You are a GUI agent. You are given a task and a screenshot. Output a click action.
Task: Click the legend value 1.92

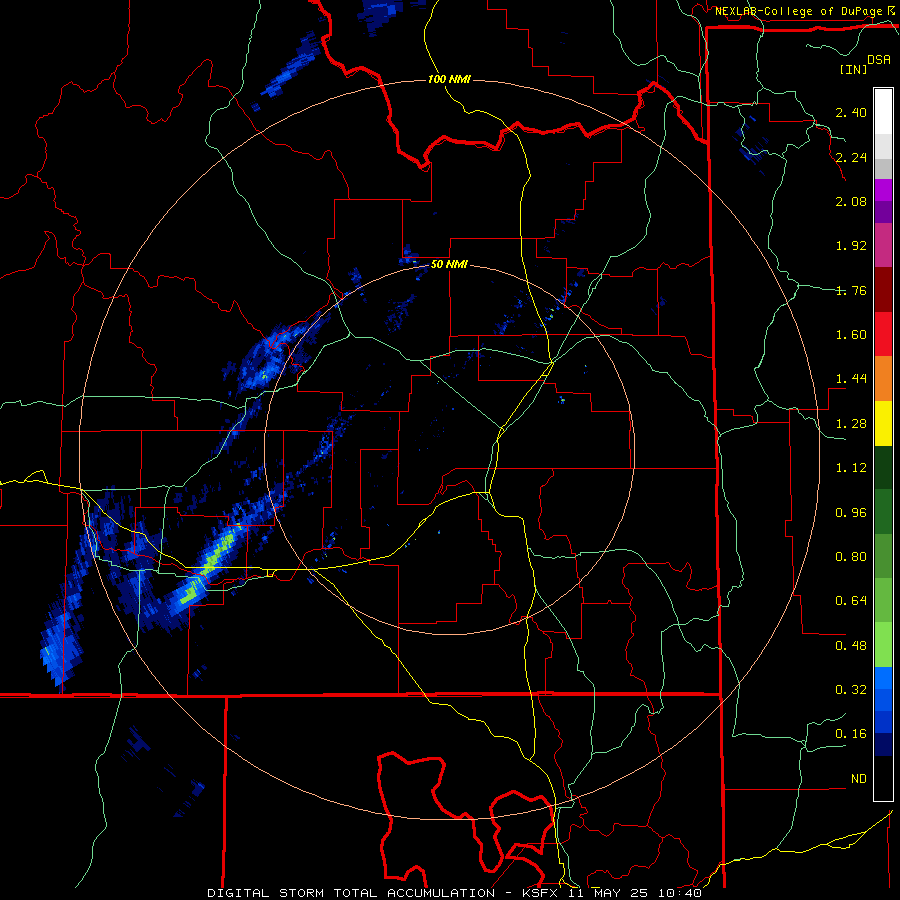851,246
